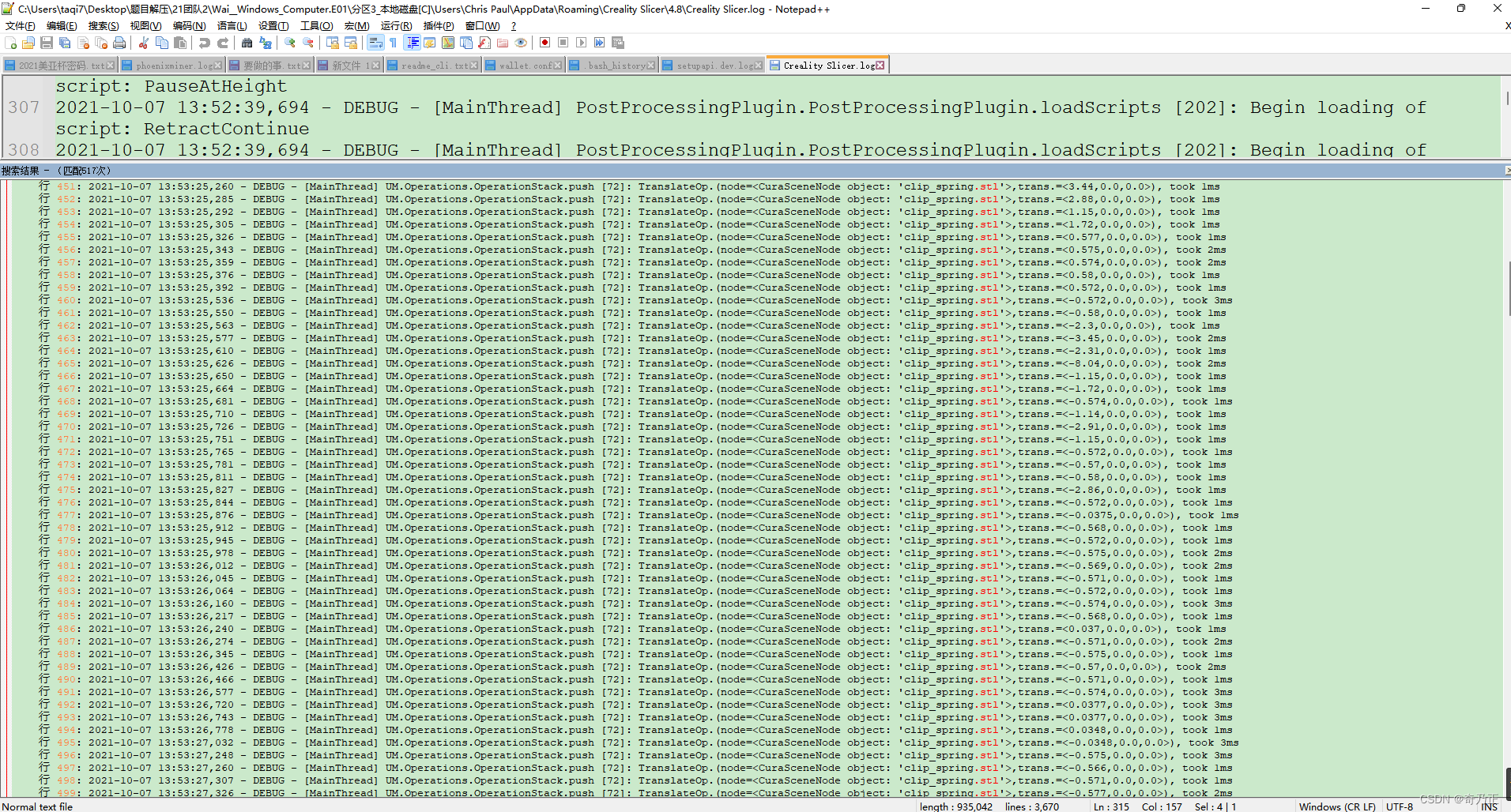Switch to the wallet.conf tab

click(523, 66)
